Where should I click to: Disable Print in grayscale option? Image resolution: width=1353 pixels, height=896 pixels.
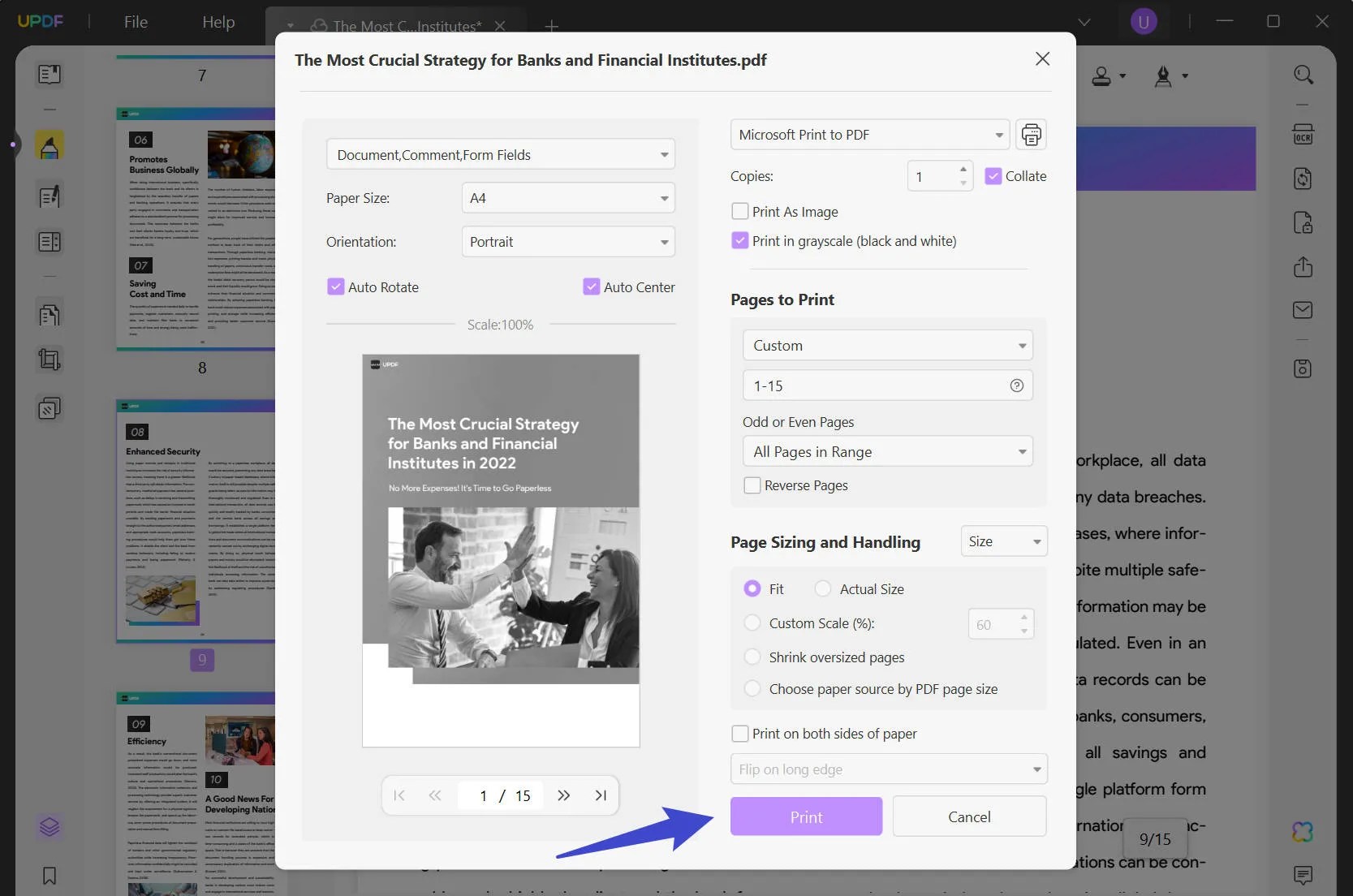(x=739, y=240)
